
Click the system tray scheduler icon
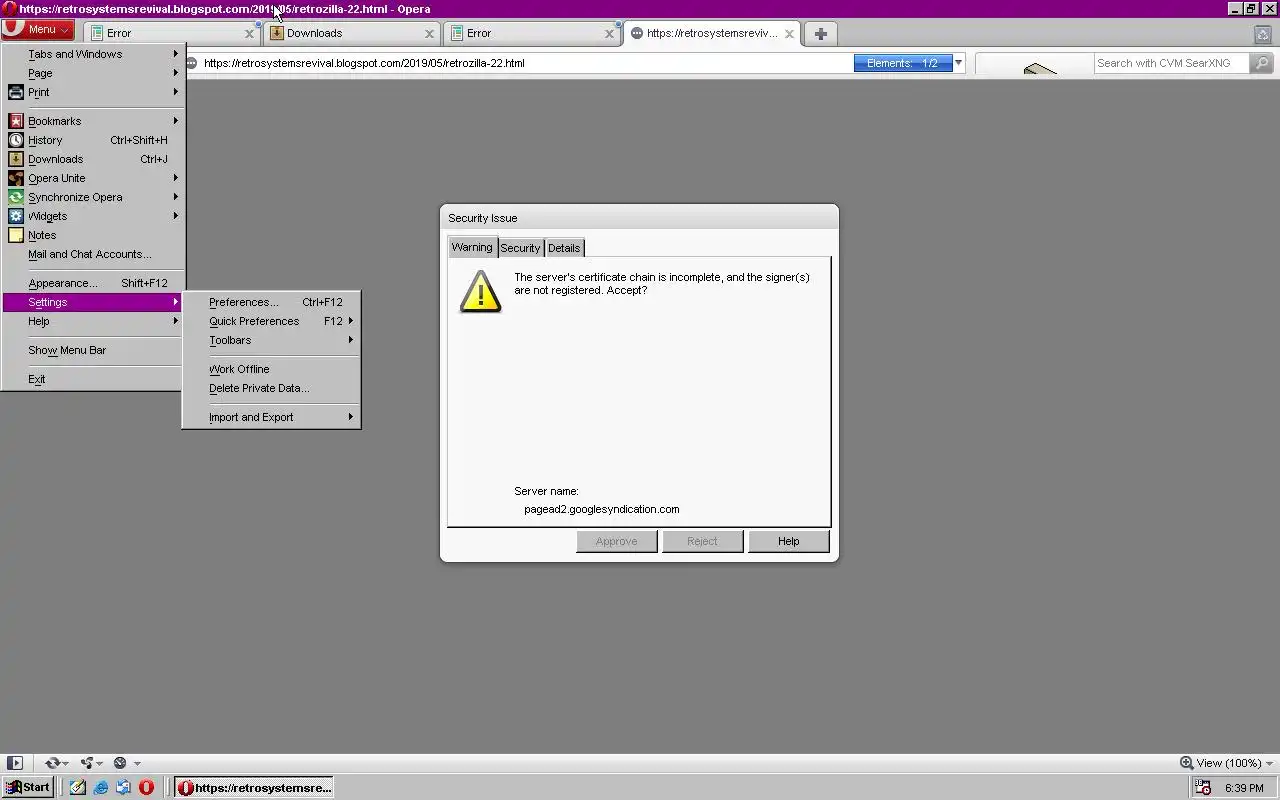[x=1203, y=787]
